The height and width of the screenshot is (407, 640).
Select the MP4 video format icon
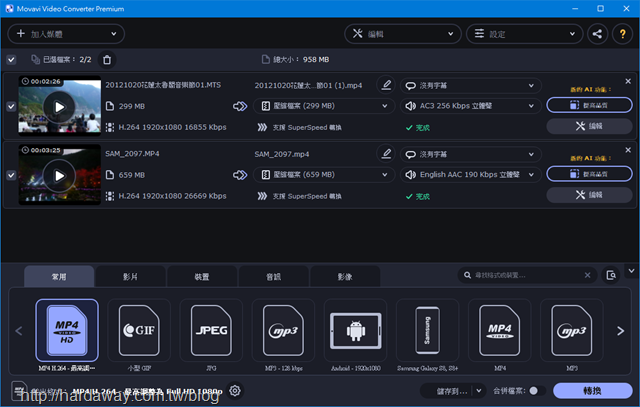click(500, 330)
